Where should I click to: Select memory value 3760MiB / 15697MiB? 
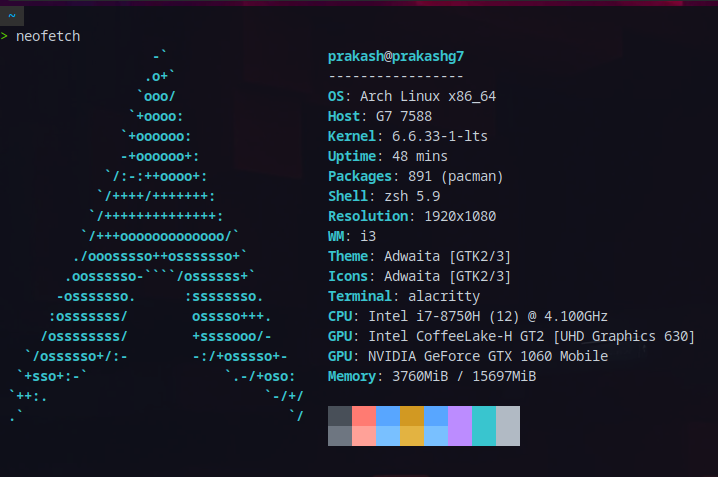[x=464, y=377]
